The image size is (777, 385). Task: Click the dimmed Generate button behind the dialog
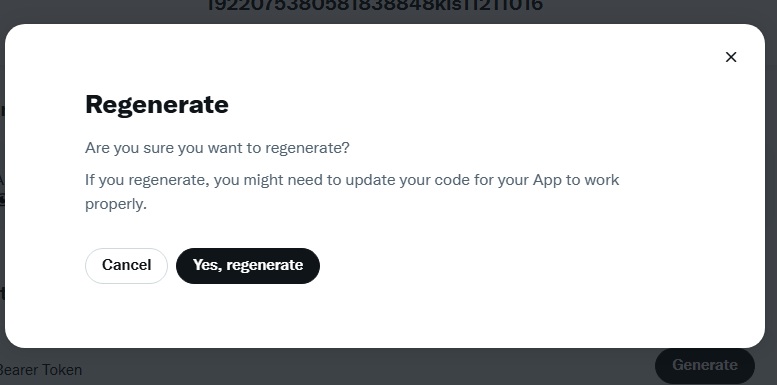pos(705,366)
